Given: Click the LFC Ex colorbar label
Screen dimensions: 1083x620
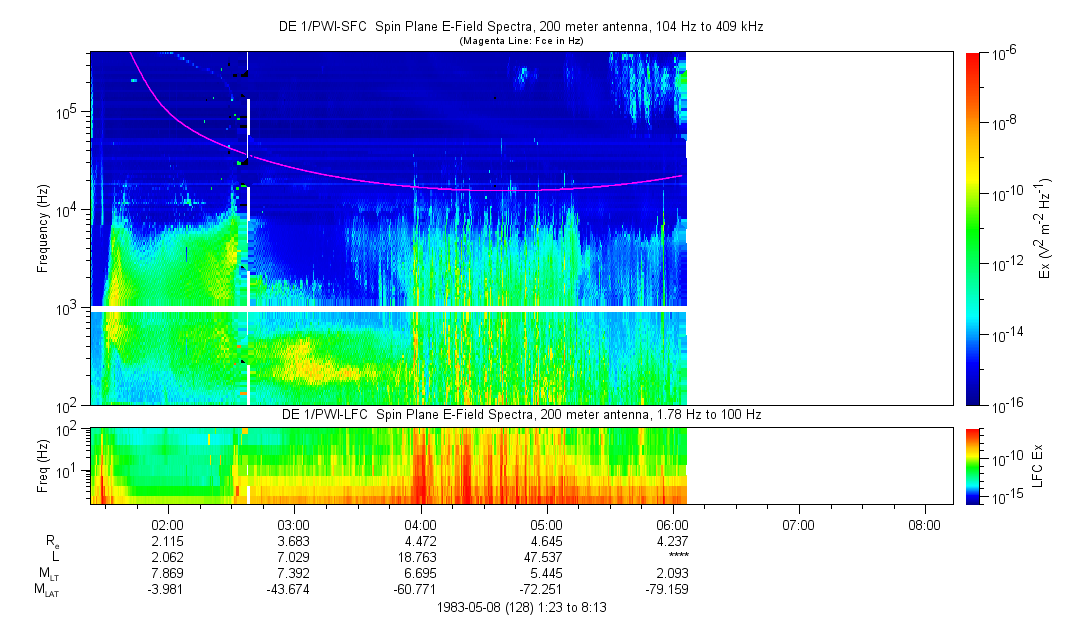Looking at the screenshot, I should pyautogui.click(x=1038, y=466).
